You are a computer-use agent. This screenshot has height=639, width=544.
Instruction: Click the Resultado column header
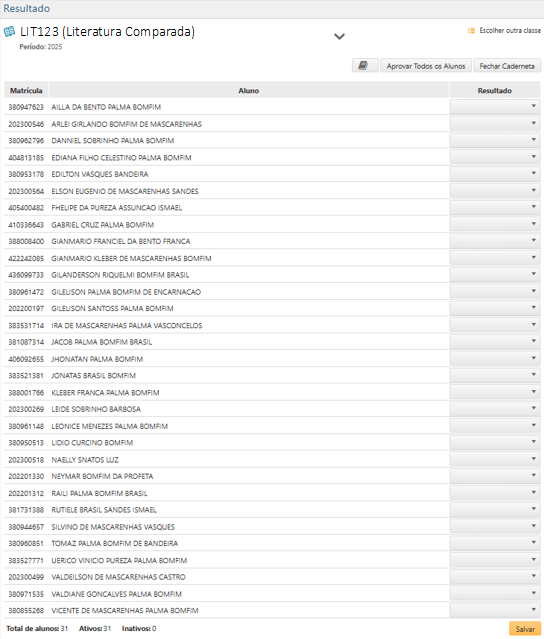(x=495, y=90)
